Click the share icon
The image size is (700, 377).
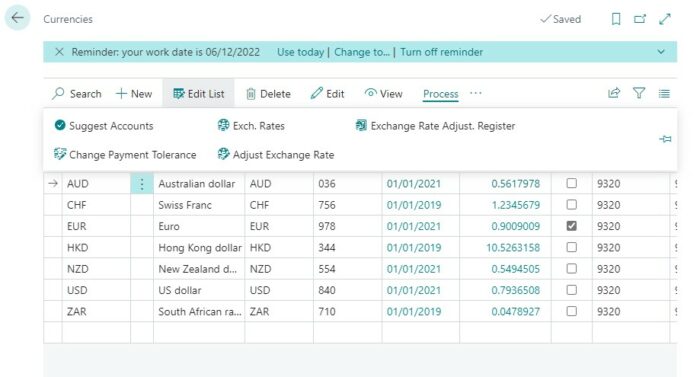coord(614,93)
